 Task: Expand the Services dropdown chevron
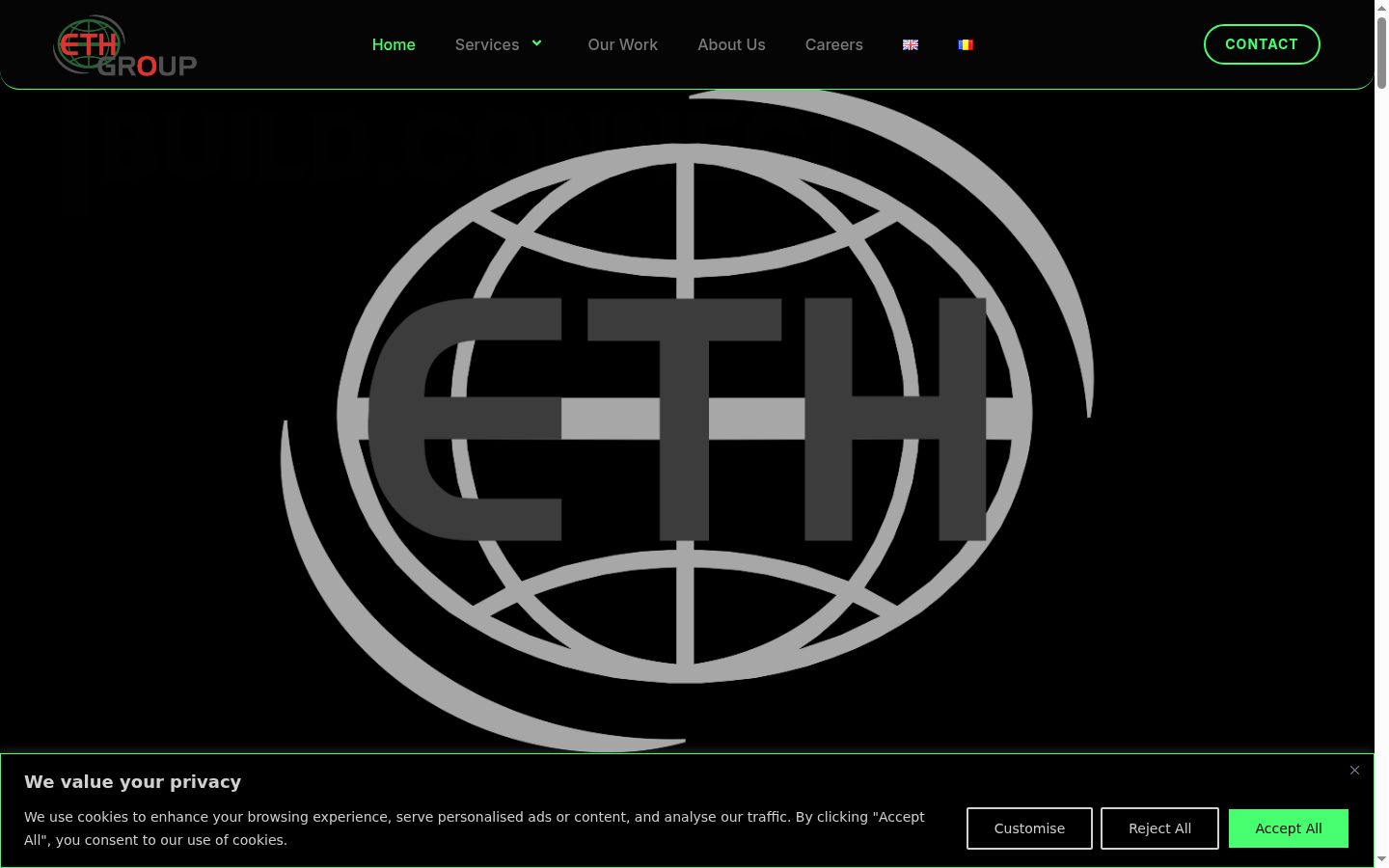[537, 43]
